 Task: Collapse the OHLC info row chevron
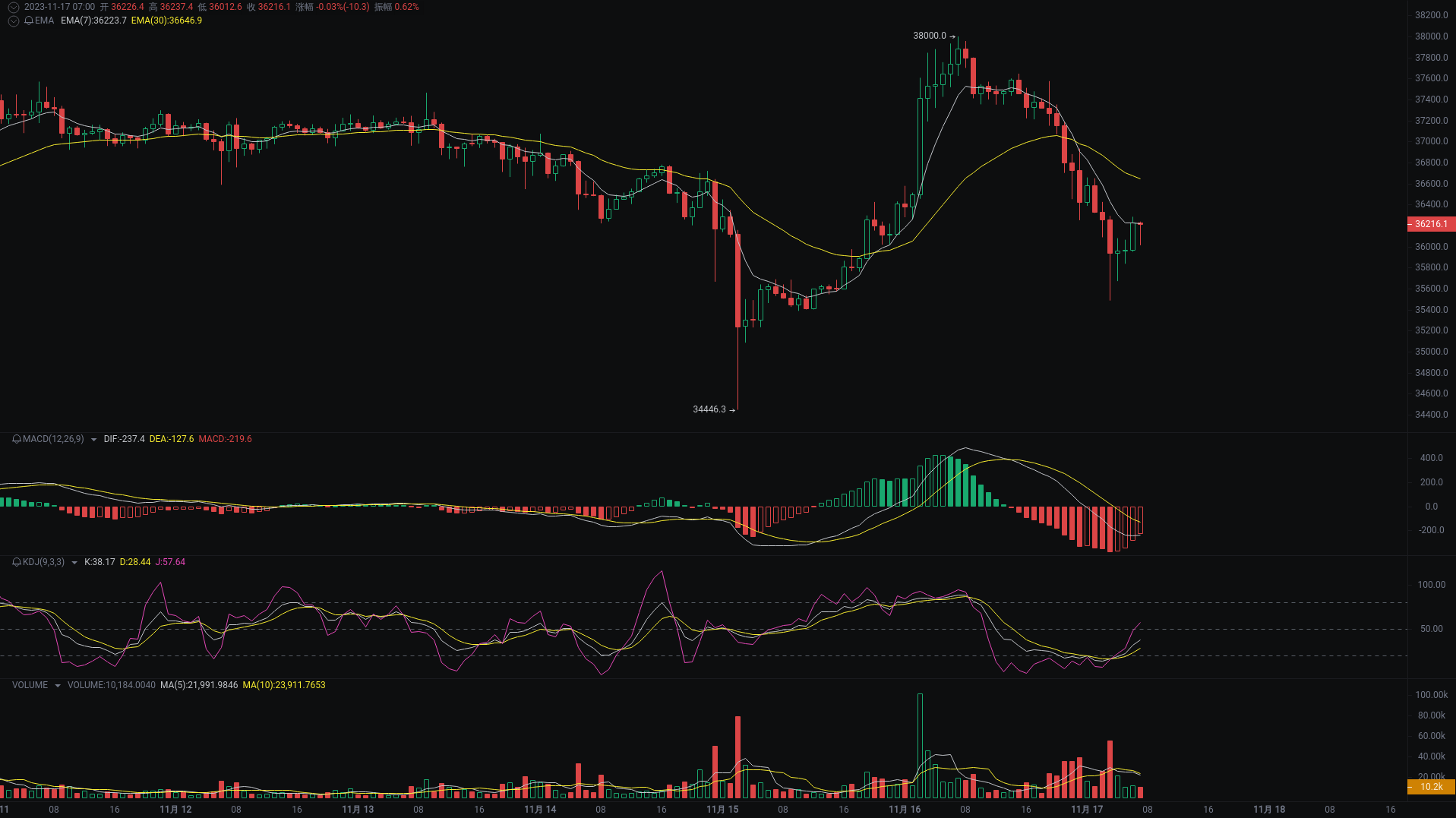[13, 7]
